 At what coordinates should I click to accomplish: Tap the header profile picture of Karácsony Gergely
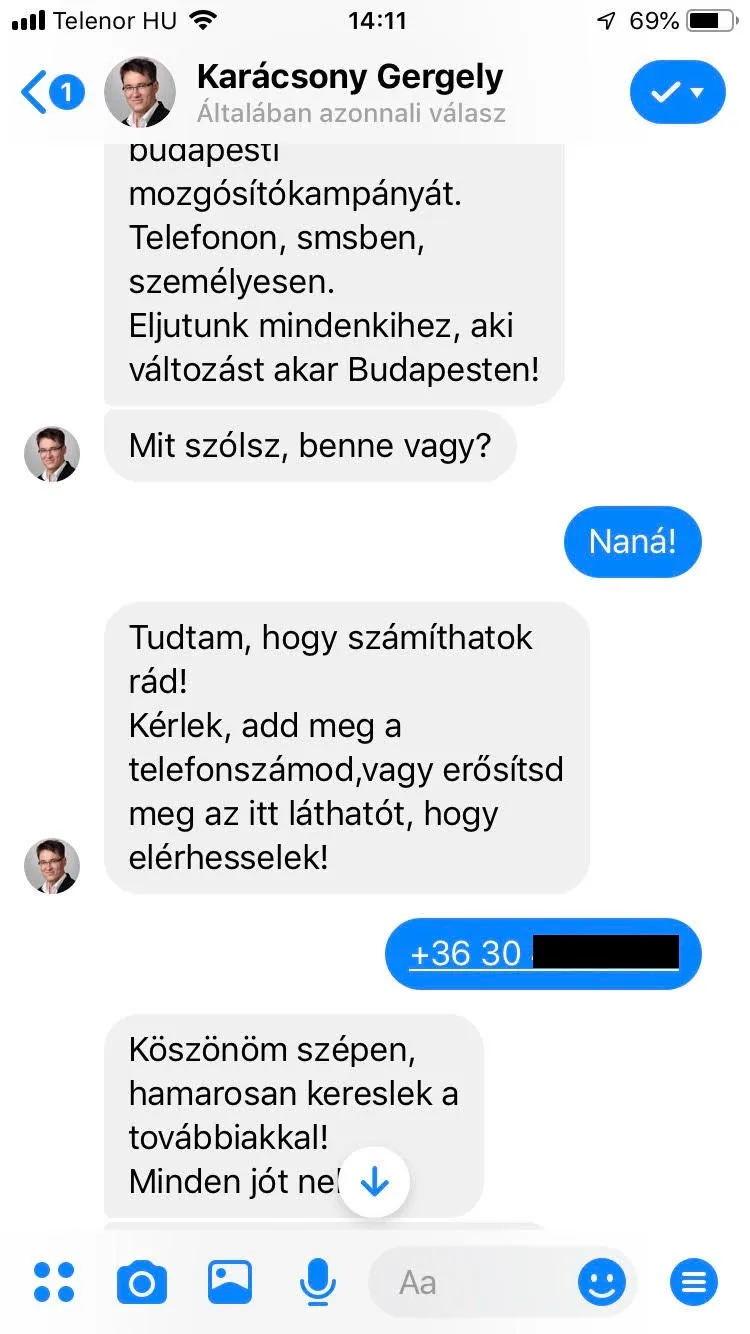140,92
